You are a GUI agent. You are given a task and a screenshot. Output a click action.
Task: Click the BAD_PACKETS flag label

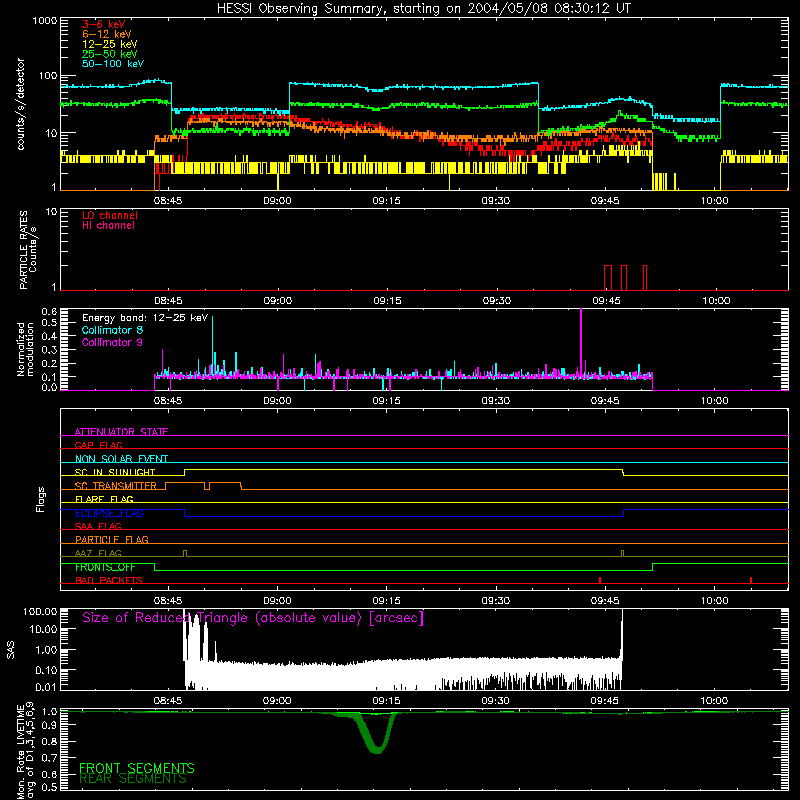(x=109, y=580)
